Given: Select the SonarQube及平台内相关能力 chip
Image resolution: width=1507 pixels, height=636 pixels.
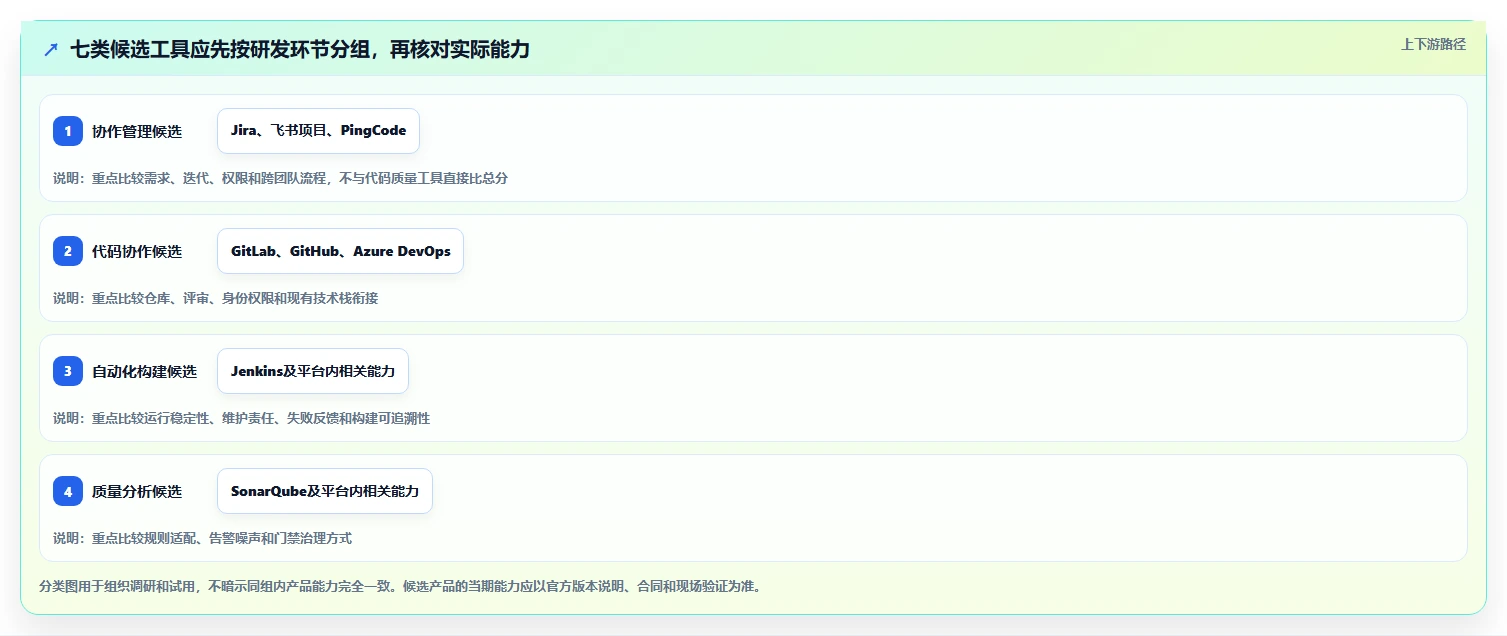Looking at the screenshot, I should [x=325, y=491].
